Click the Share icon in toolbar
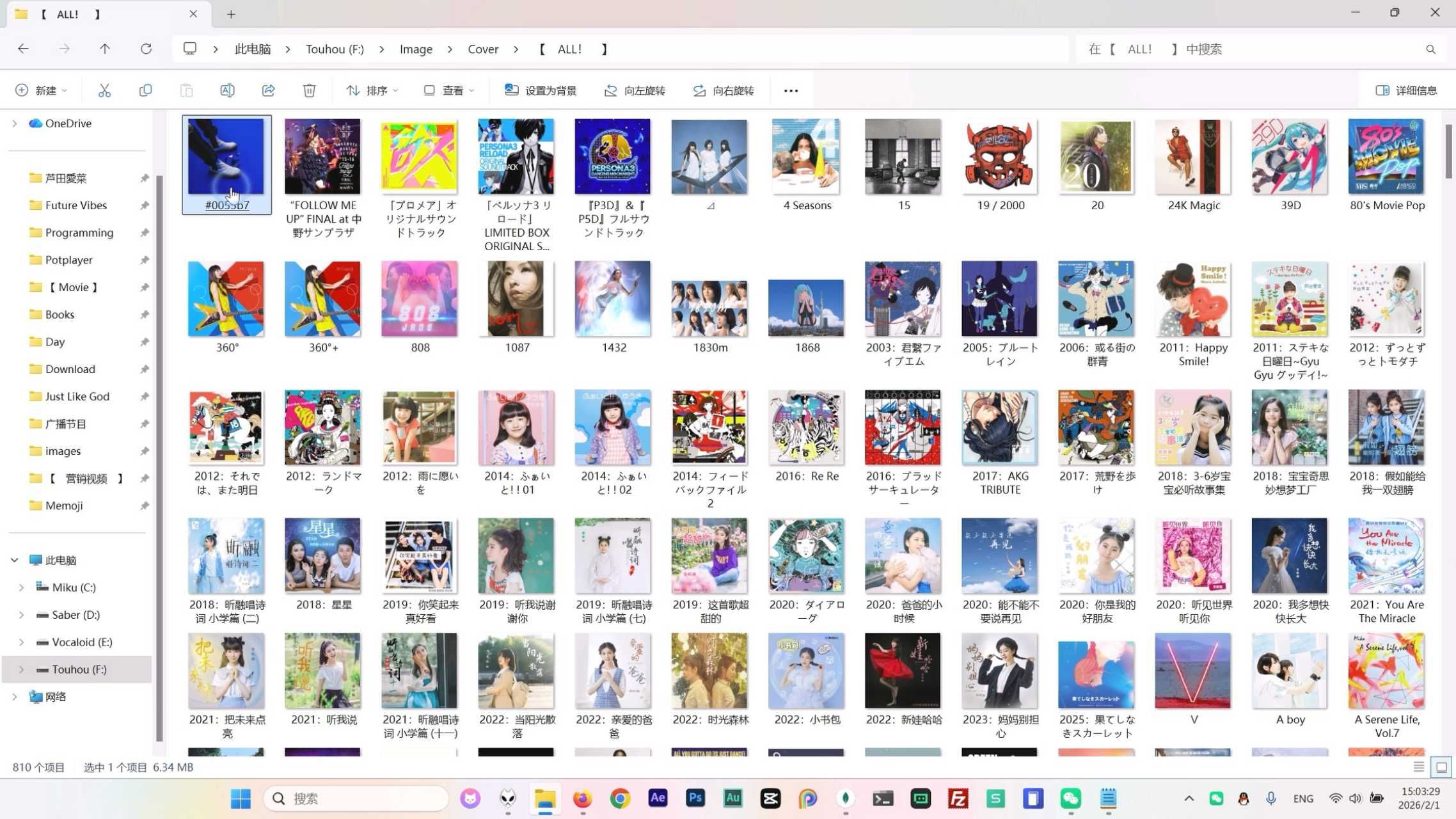Viewport: 1456px width, 819px height. tap(268, 90)
